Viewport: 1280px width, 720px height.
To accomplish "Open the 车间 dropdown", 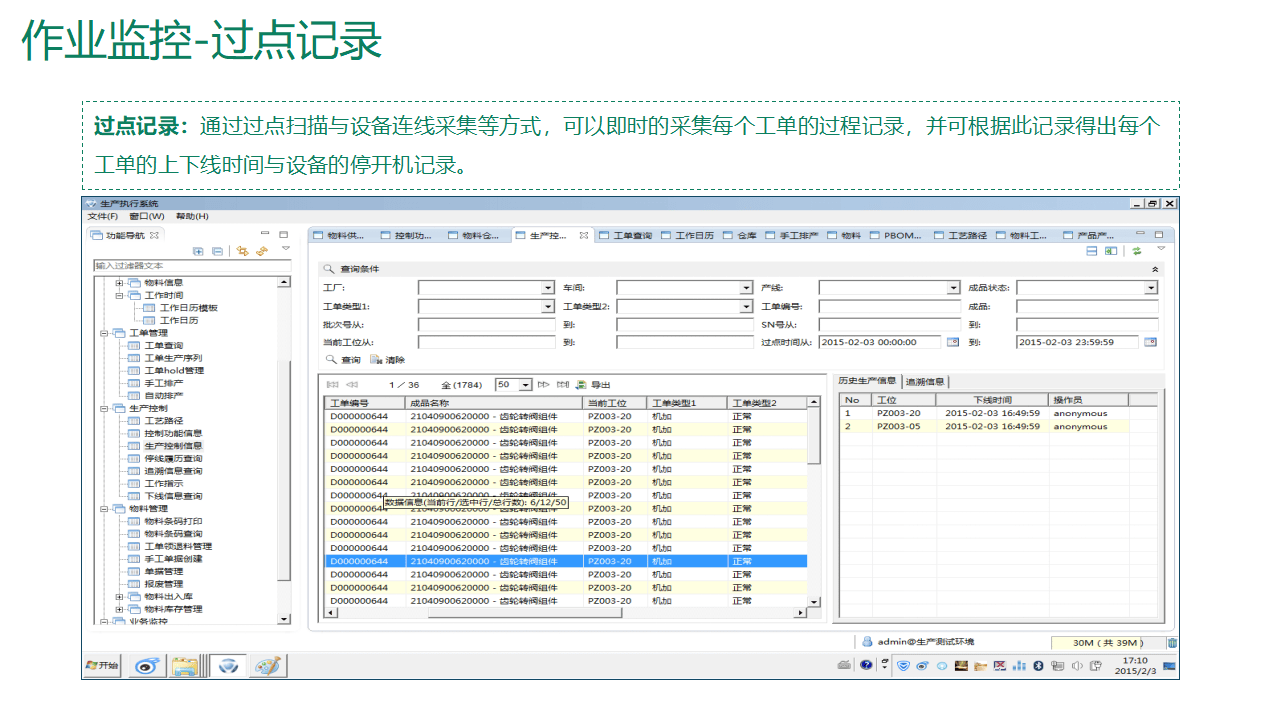I will point(746,288).
